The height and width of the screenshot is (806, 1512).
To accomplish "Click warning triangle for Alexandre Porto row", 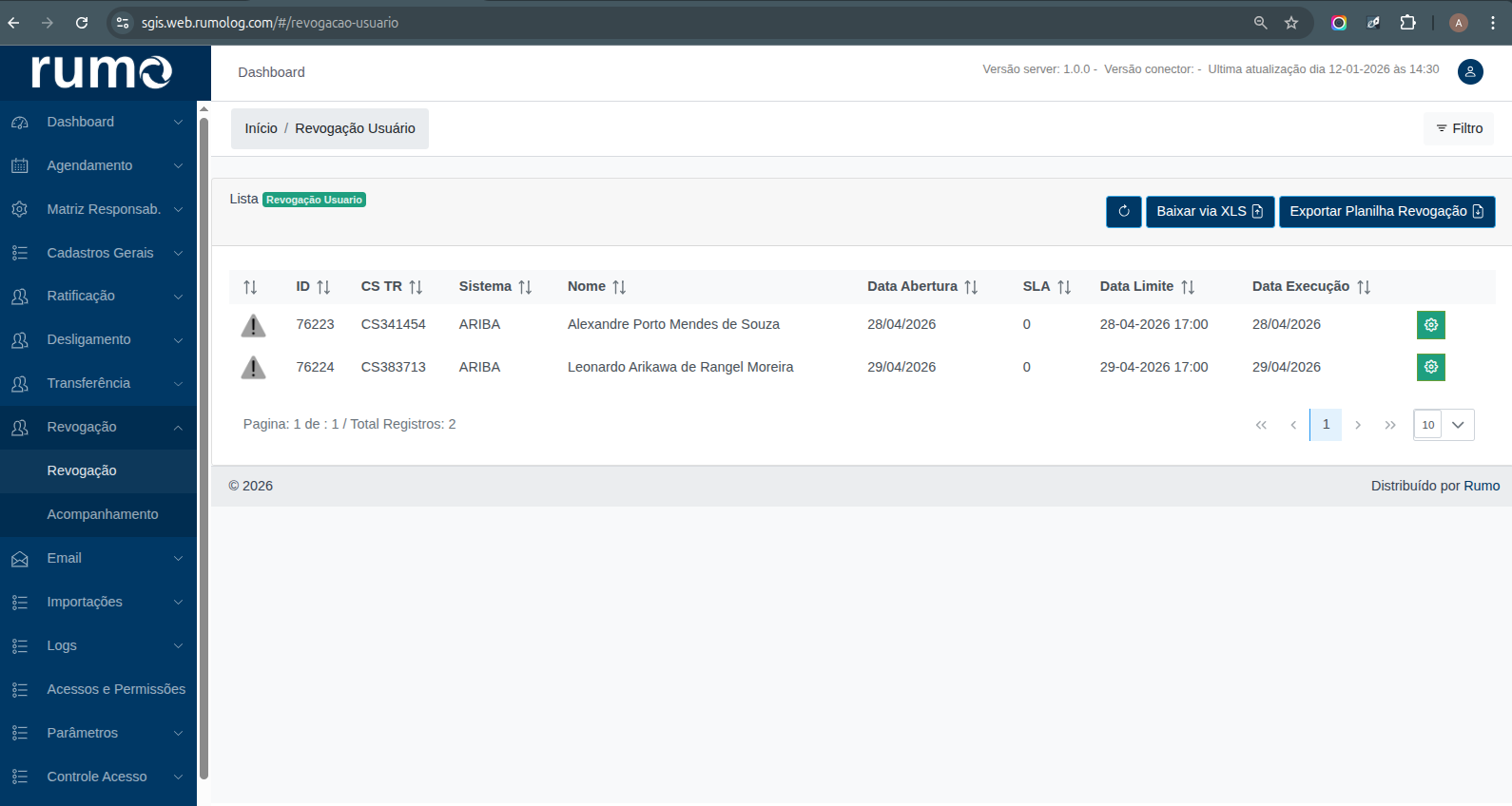I will tap(253, 326).
